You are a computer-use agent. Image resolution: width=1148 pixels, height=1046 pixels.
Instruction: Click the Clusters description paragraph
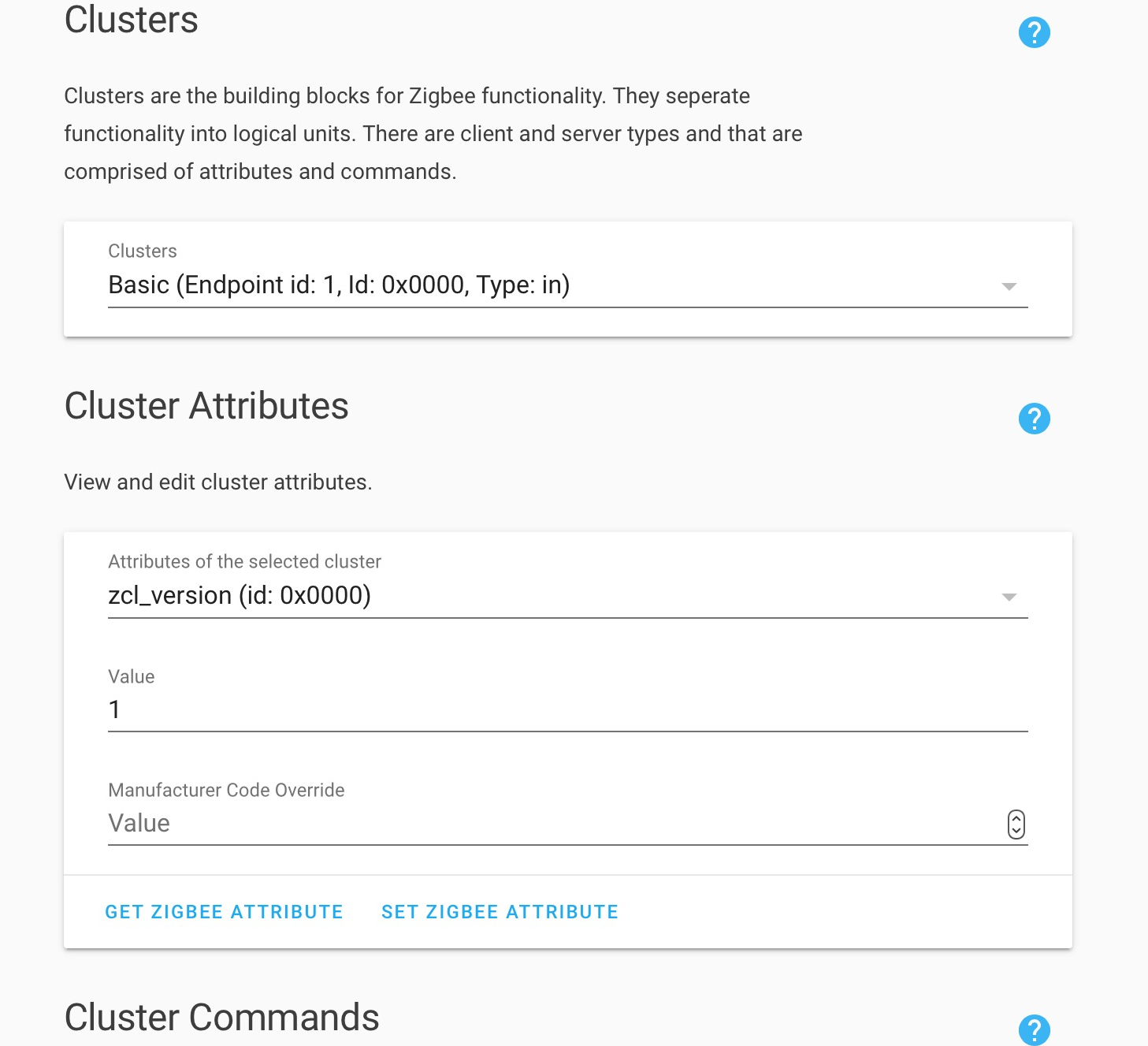coord(433,134)
